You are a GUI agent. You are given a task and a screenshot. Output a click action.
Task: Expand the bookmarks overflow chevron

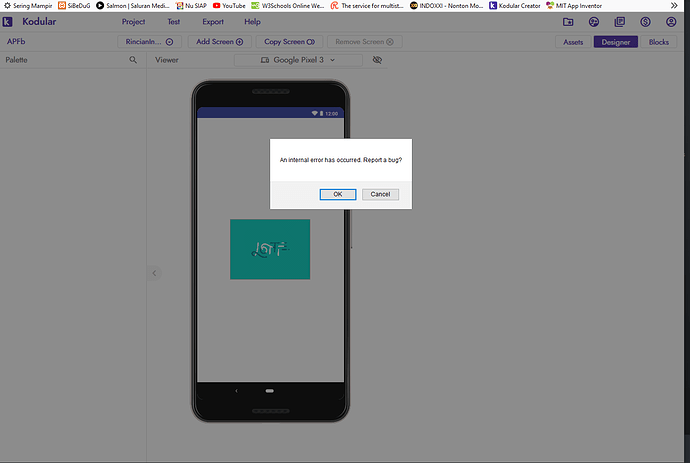point(674,6)
